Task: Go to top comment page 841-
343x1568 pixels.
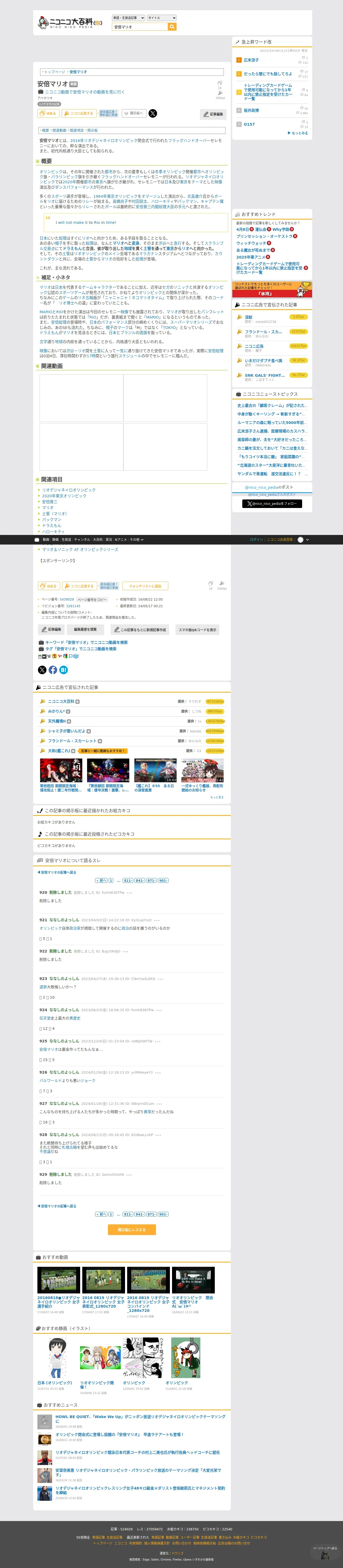Action: click(139, 880)
